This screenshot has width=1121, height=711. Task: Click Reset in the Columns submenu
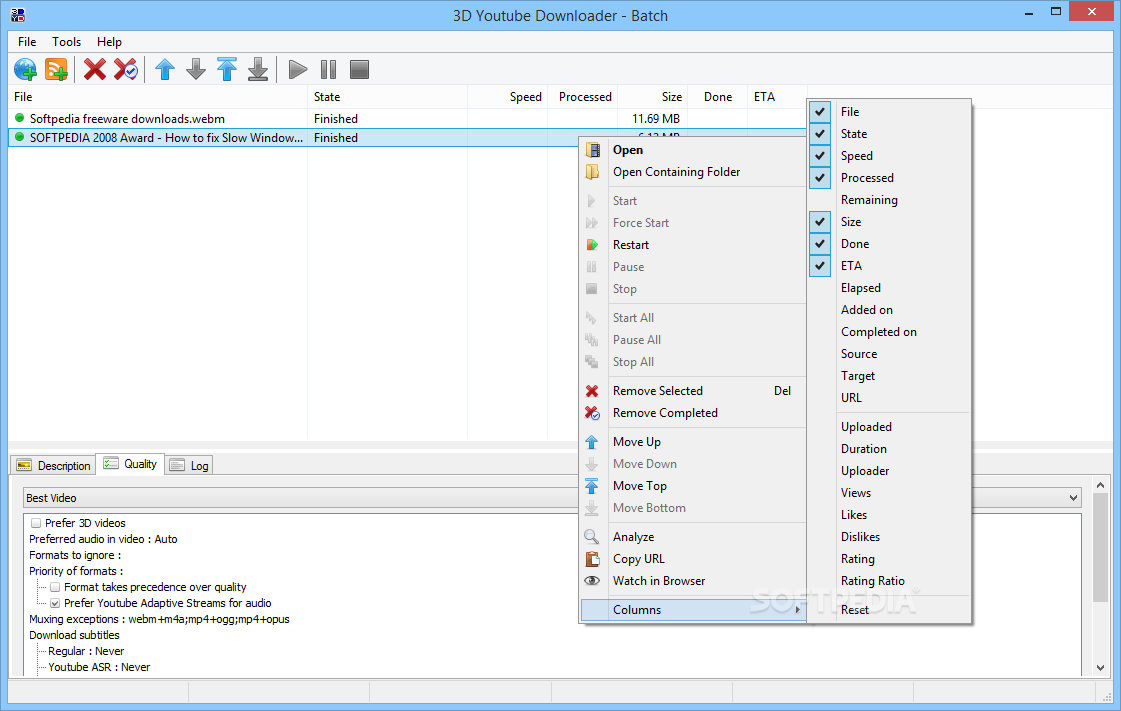pos(889,610)
